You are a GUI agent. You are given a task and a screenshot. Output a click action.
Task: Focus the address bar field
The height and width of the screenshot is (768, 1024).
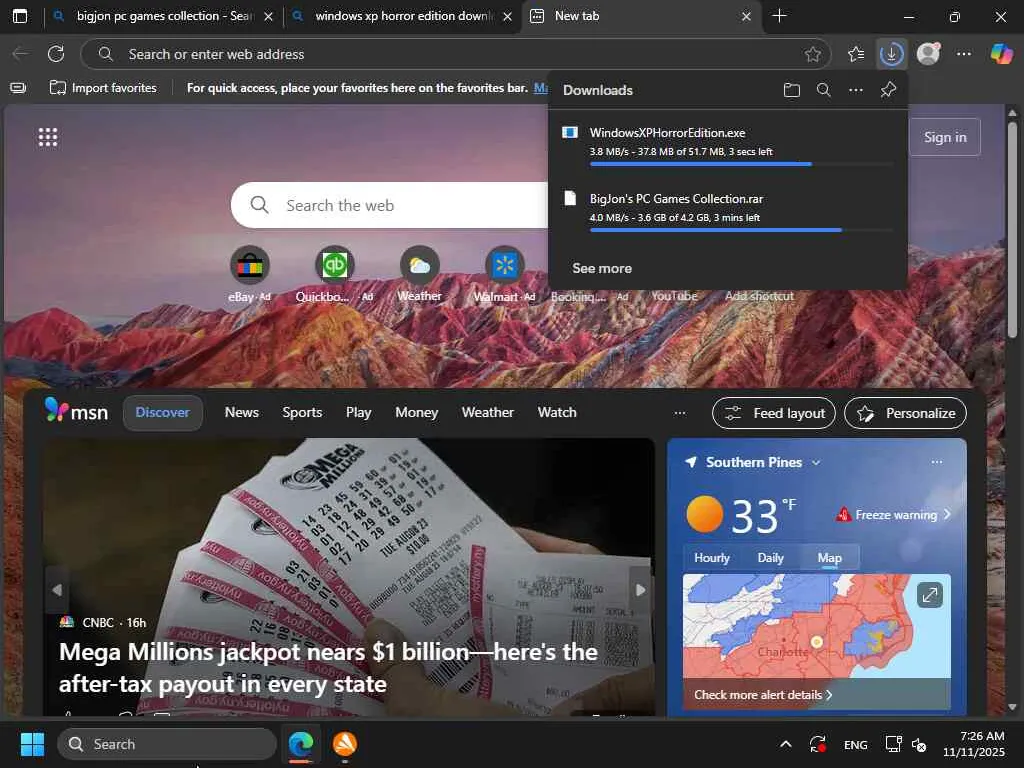(455, 54)
